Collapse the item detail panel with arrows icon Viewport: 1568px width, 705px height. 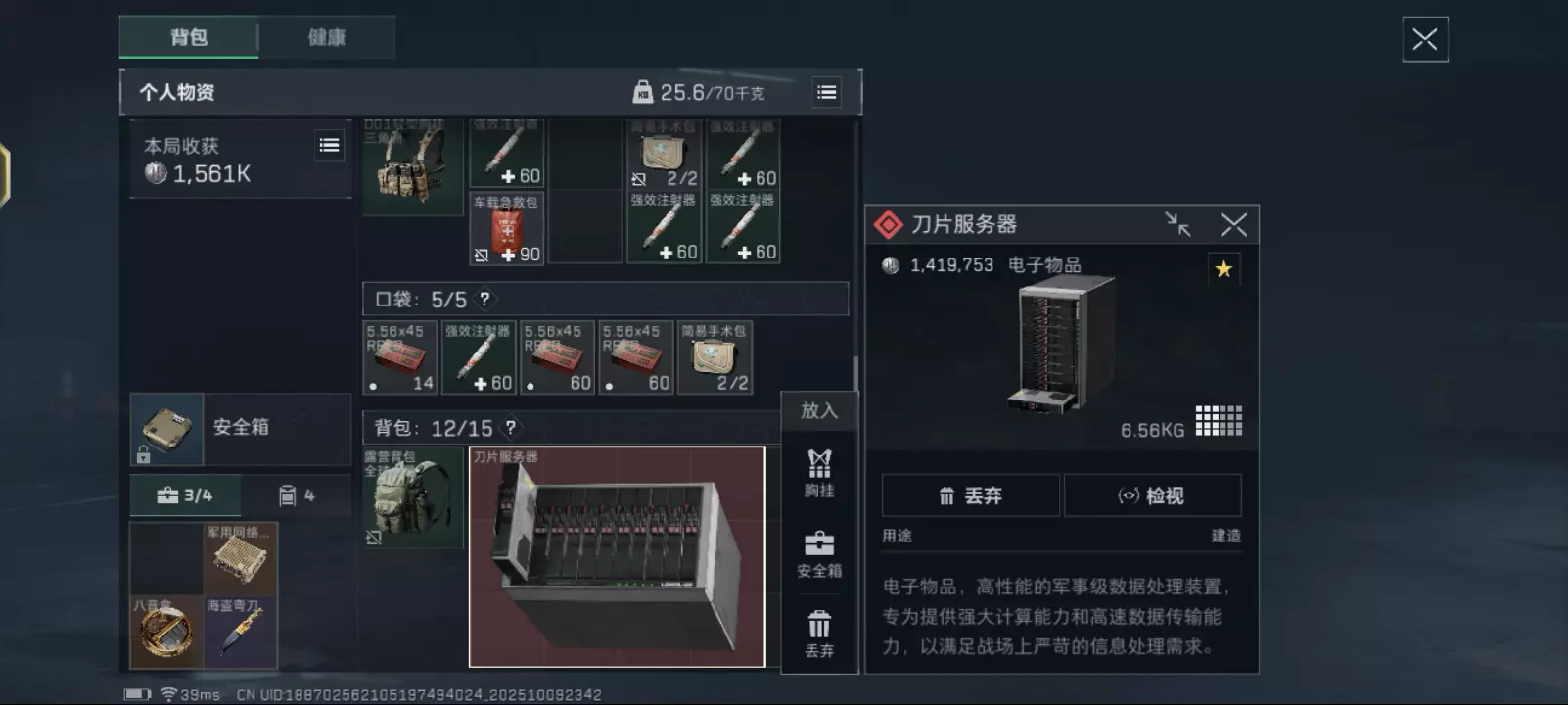point(1178,225)
